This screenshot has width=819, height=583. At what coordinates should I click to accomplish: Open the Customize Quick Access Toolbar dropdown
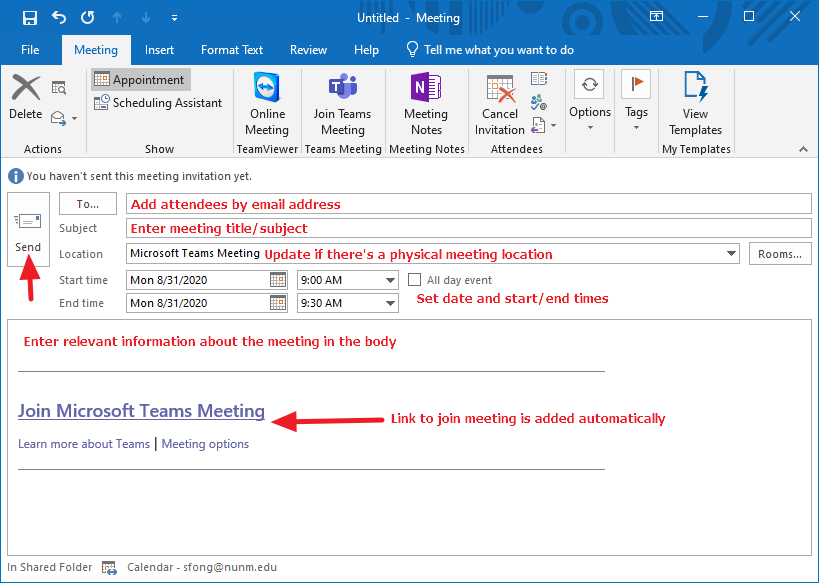(174, 18)
